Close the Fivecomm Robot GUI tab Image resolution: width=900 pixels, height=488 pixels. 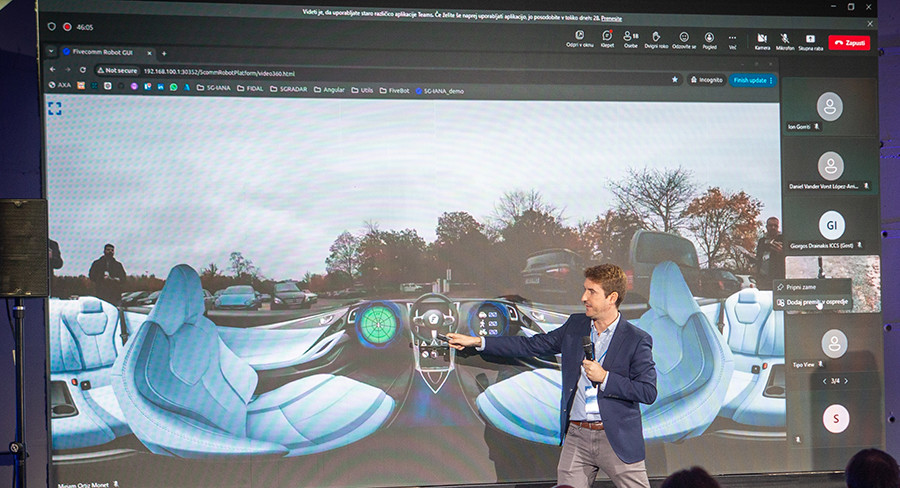(x=149, y=53)
